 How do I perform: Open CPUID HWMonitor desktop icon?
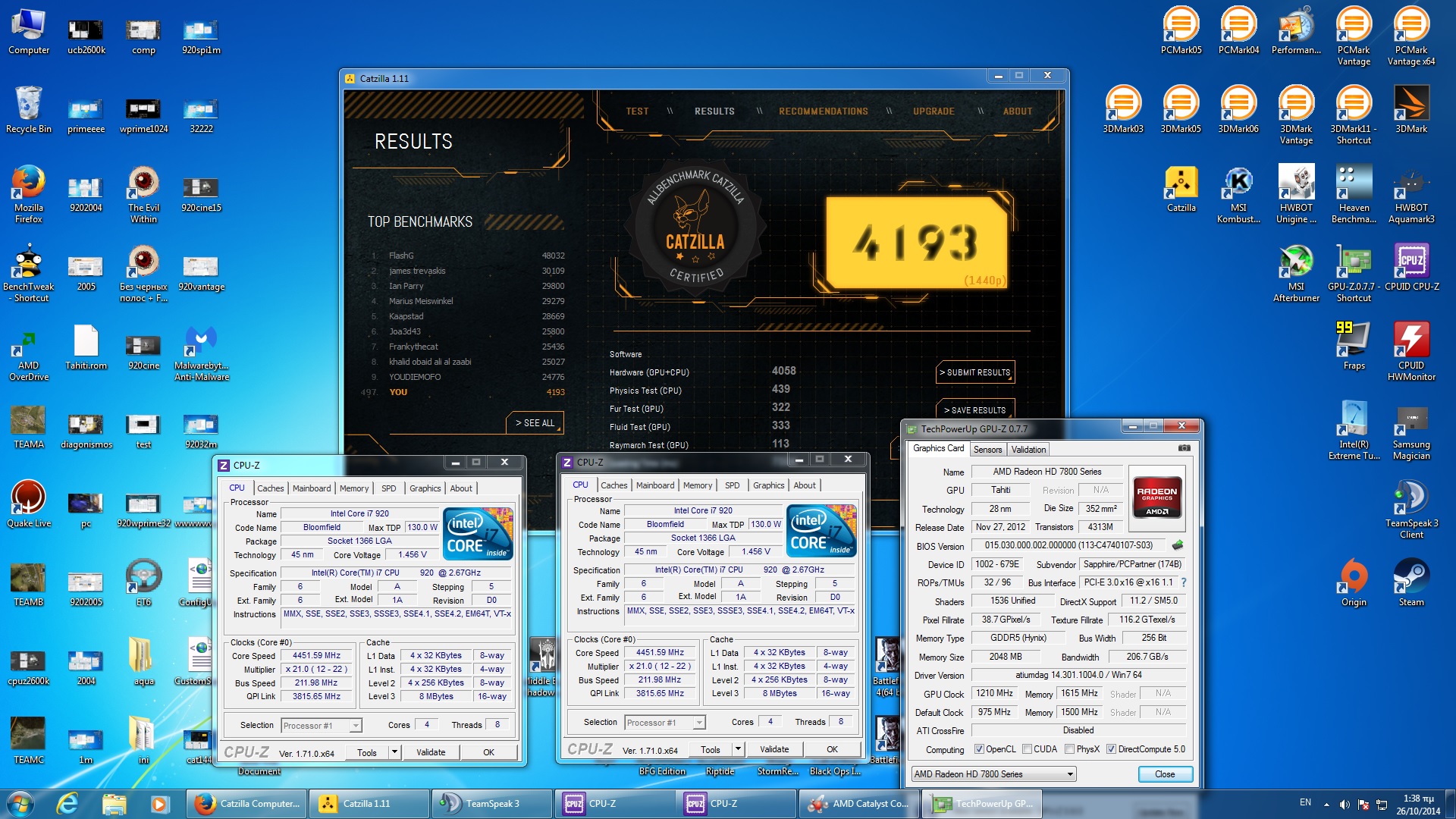click(x=1411, y=353)
